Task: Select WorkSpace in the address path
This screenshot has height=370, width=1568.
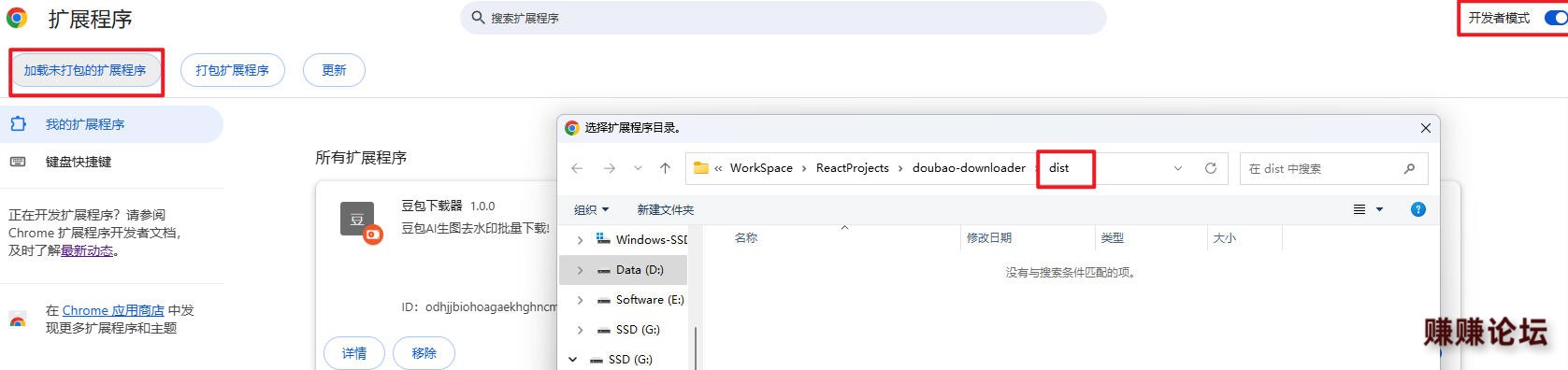Action: pos(761,168)
